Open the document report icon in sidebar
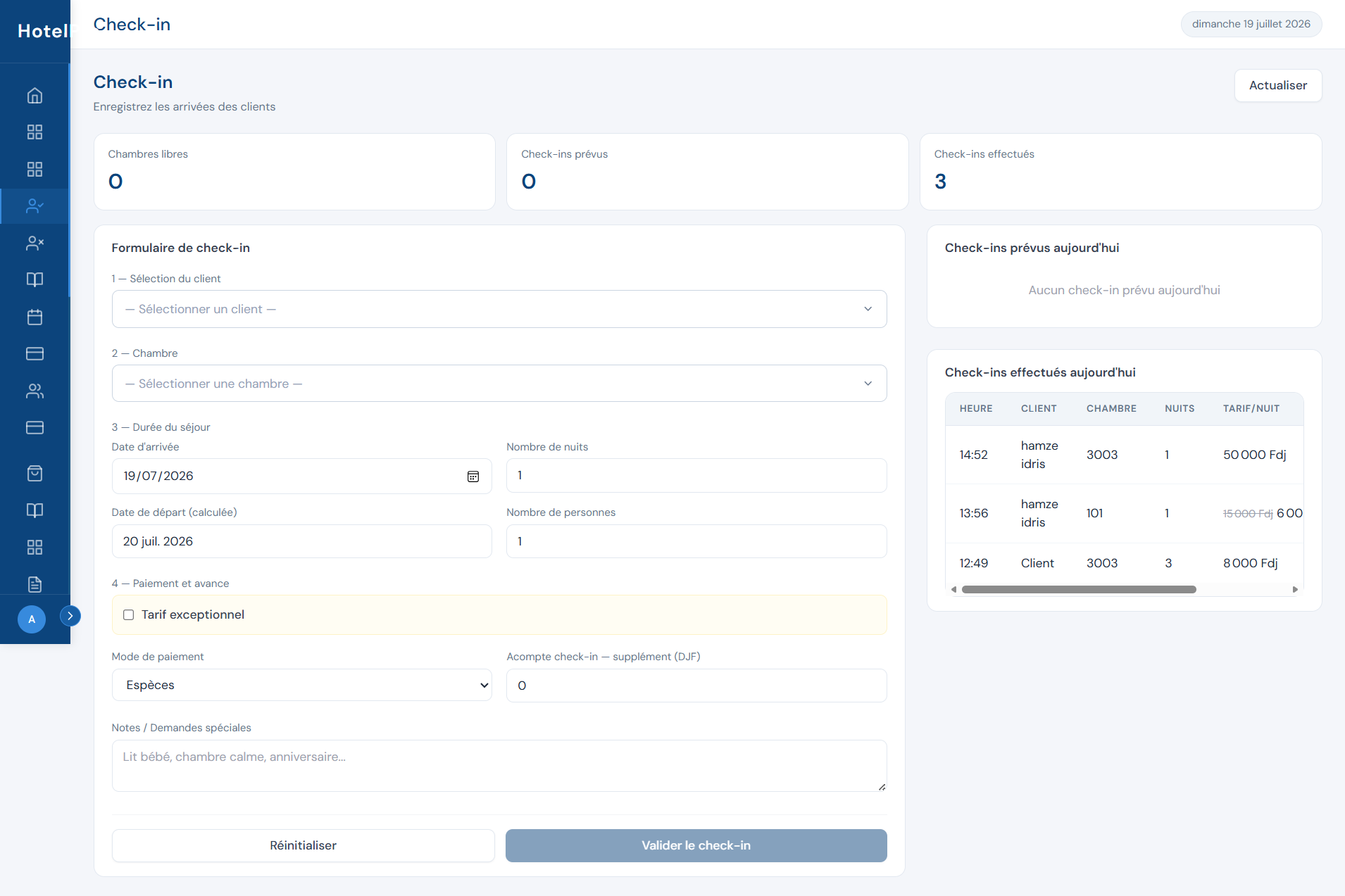This screenshot has height=896, width=1345. (35, 585)
